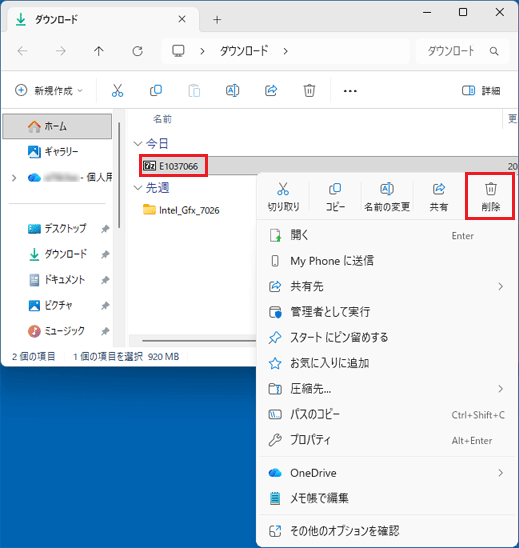The height and width of the screenshot is (548, 519).
Task: Expand OneDrive submenu in context menu
Action: pyautogui.click(x=500, y=473)
